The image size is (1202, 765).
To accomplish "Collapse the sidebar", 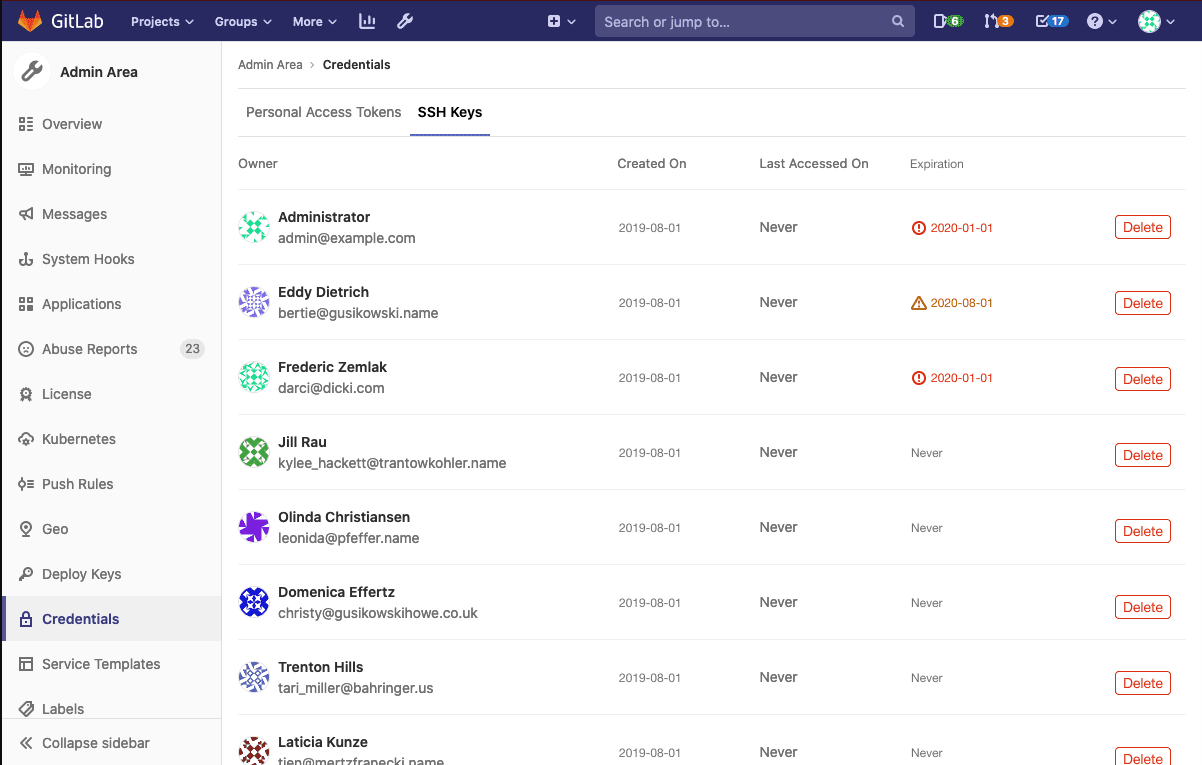I will coord(94,743).
